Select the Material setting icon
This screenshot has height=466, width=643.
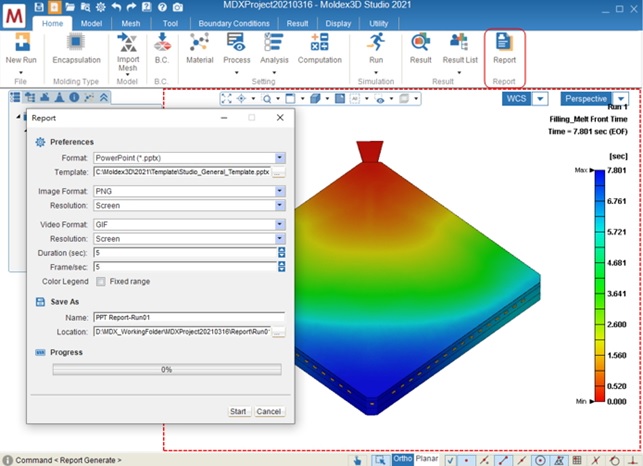coord(199,45)
